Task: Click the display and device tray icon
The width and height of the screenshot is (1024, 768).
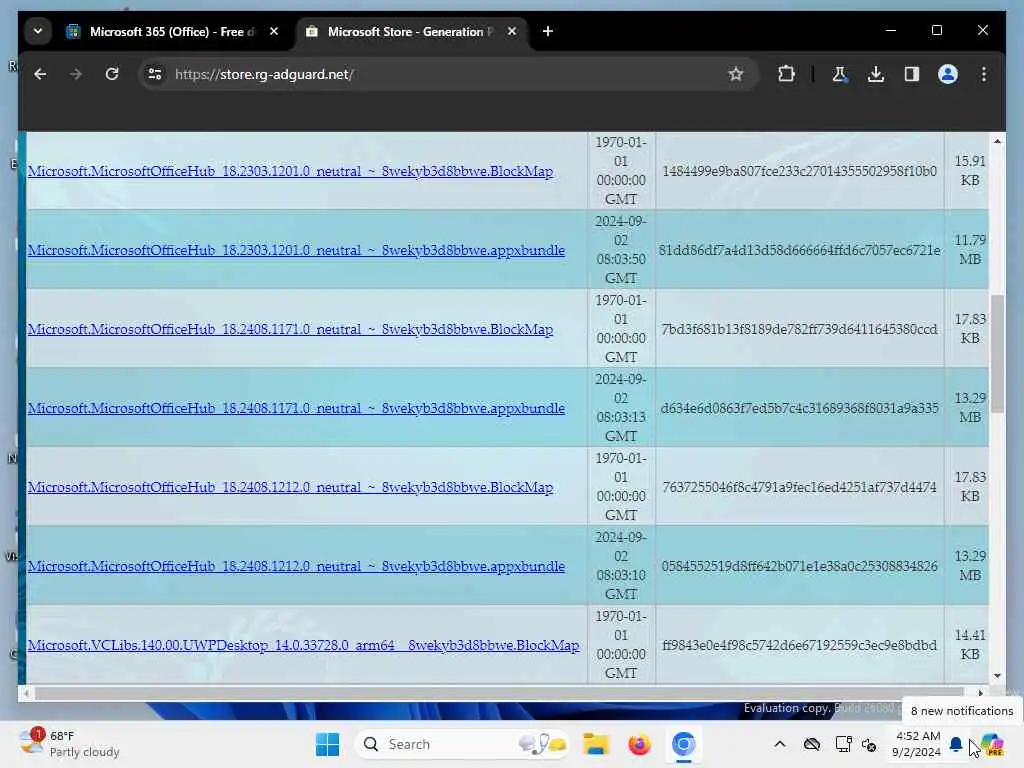Action: (x=843, y=744)
